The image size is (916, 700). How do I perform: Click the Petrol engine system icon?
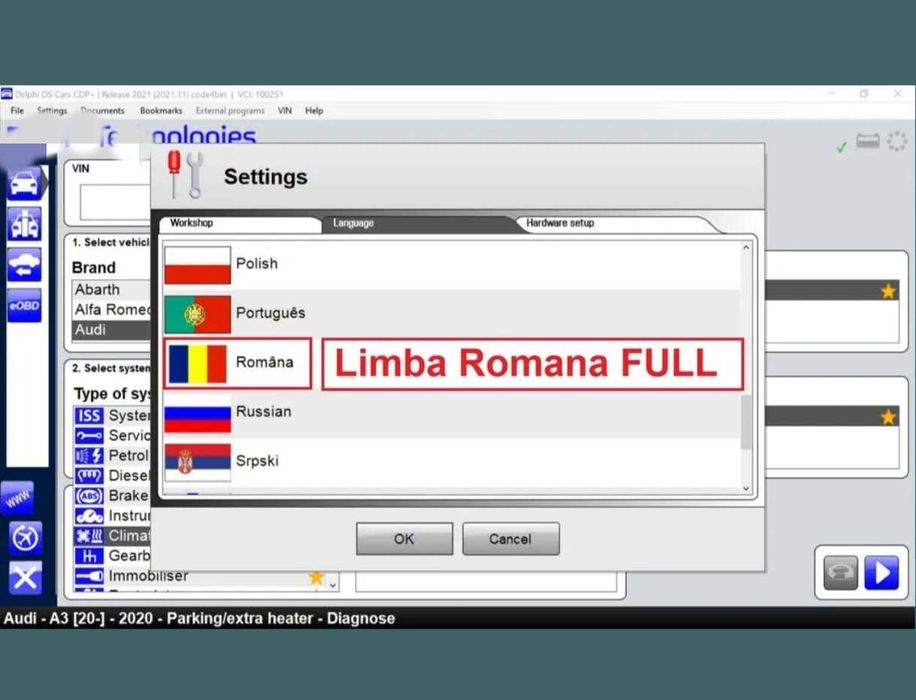pos(89,455)
